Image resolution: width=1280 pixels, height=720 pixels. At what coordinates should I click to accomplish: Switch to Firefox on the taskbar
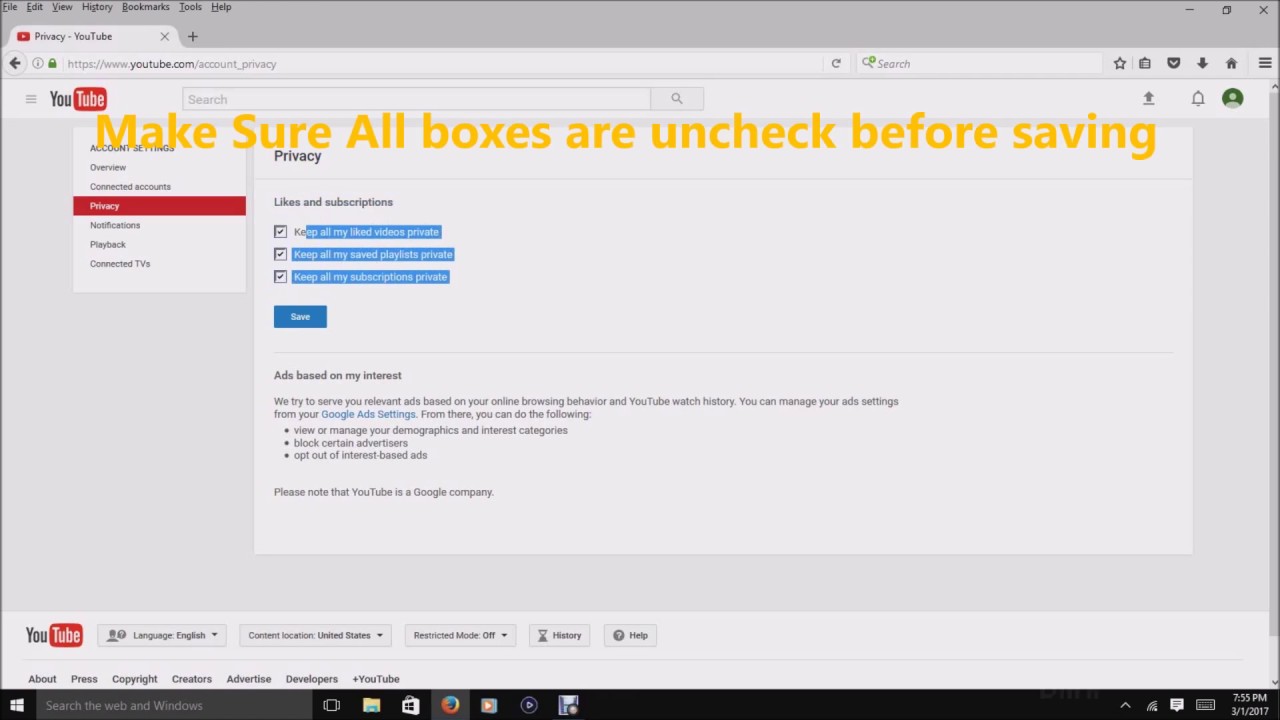[450, 705]
